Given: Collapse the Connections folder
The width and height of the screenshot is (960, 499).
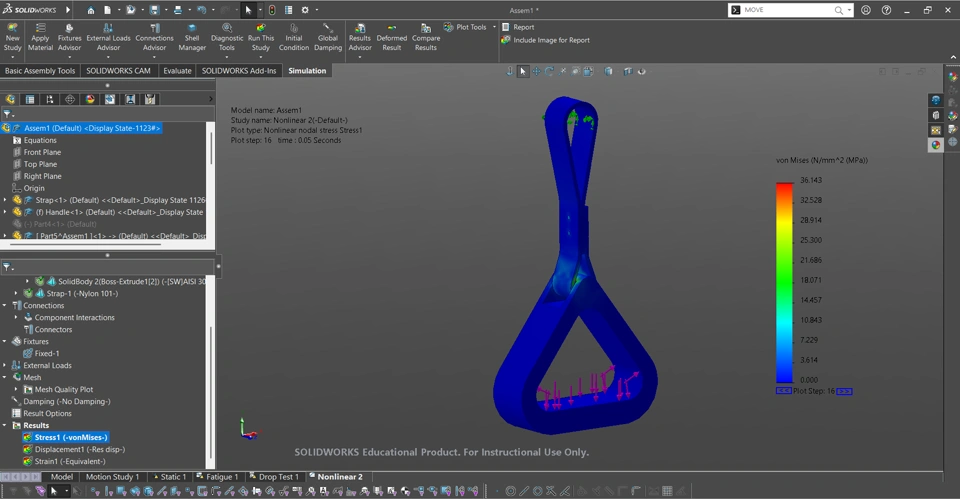Looking at the screenshot, I should click(x=5, y=306).
